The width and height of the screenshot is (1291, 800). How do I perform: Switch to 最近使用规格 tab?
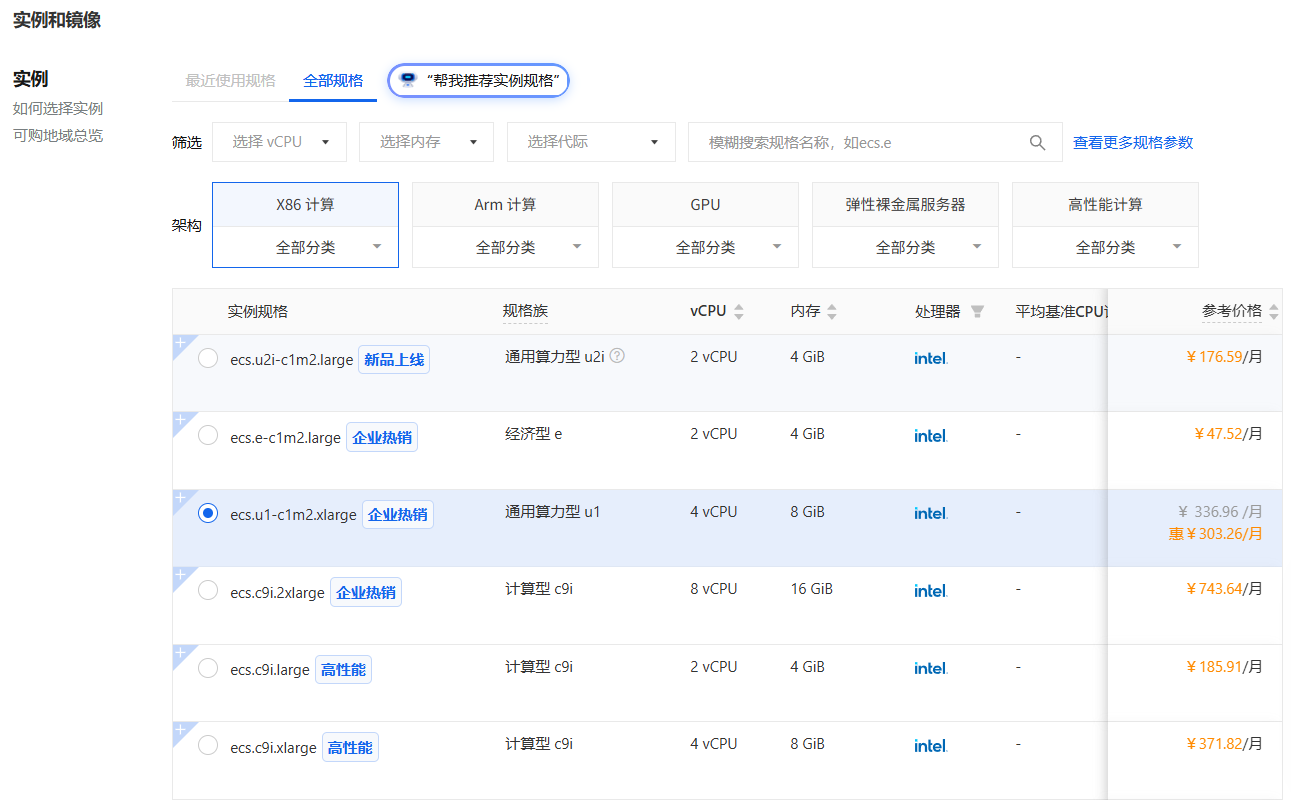pyautogui.click(x=230, y=81)
